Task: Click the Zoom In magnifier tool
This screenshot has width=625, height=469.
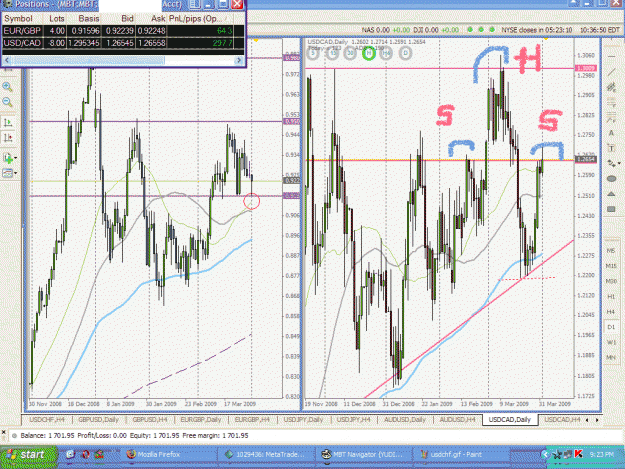Action: 7,87
